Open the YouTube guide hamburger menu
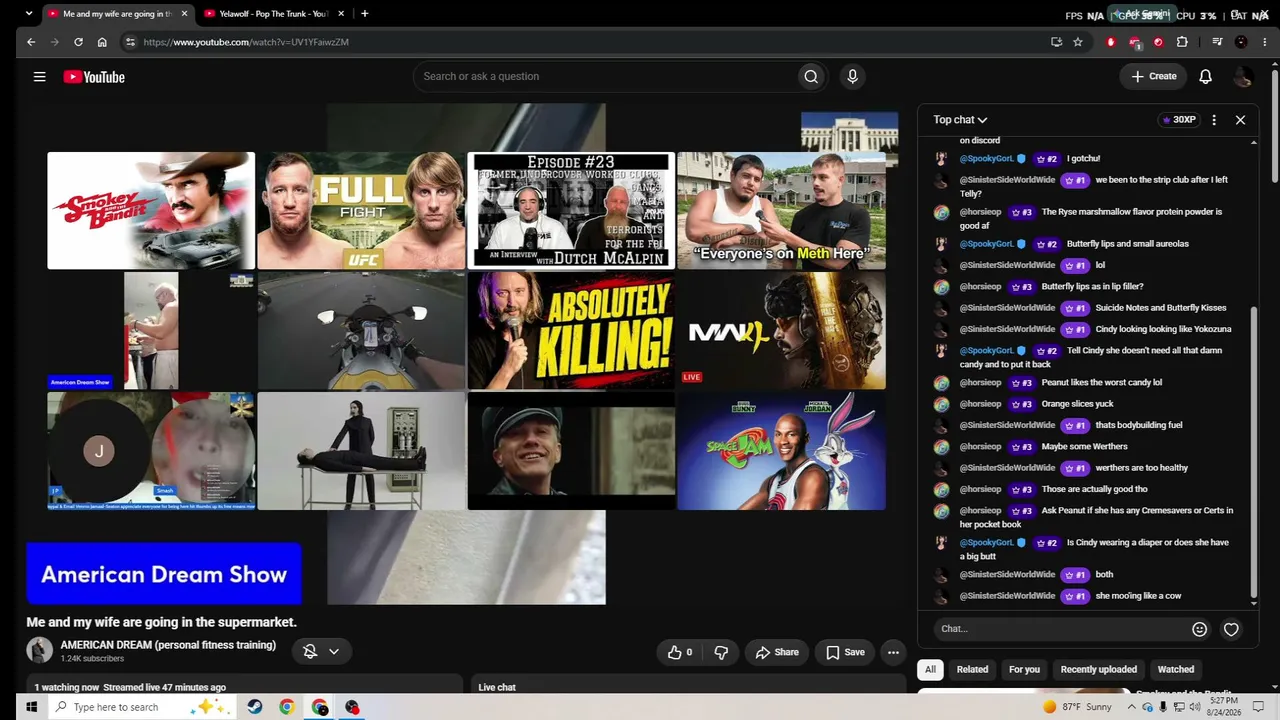 point(40,77)
